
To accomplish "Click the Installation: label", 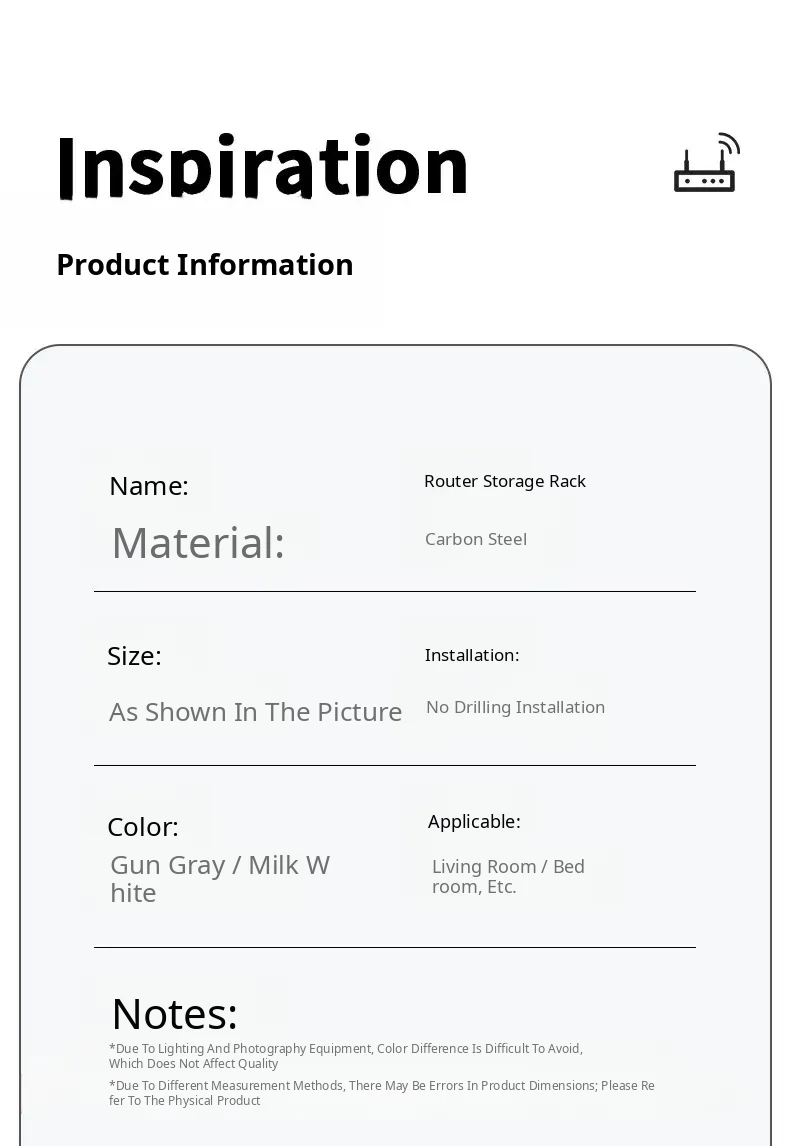I will click(472, 655).
